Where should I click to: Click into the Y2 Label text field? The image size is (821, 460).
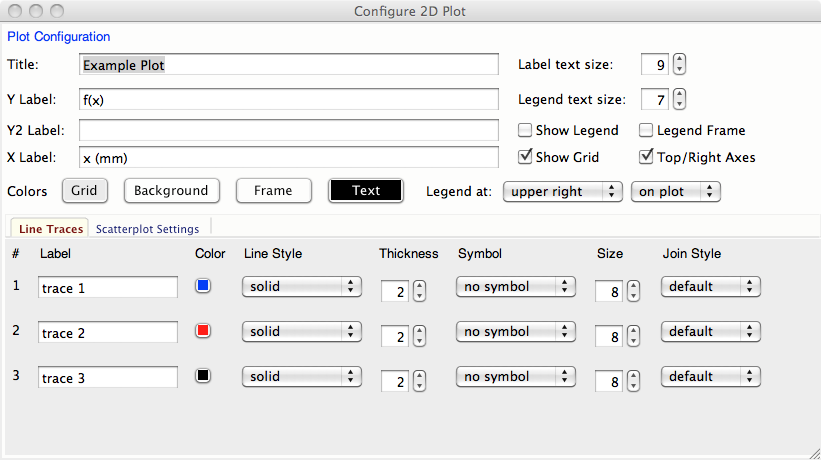click(288, 131)
